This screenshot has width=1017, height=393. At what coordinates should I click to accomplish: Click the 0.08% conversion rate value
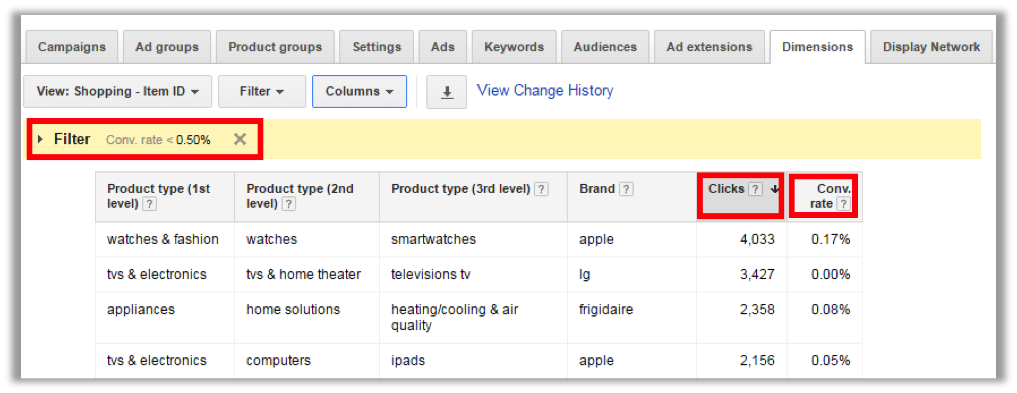[x=831, y=309]
